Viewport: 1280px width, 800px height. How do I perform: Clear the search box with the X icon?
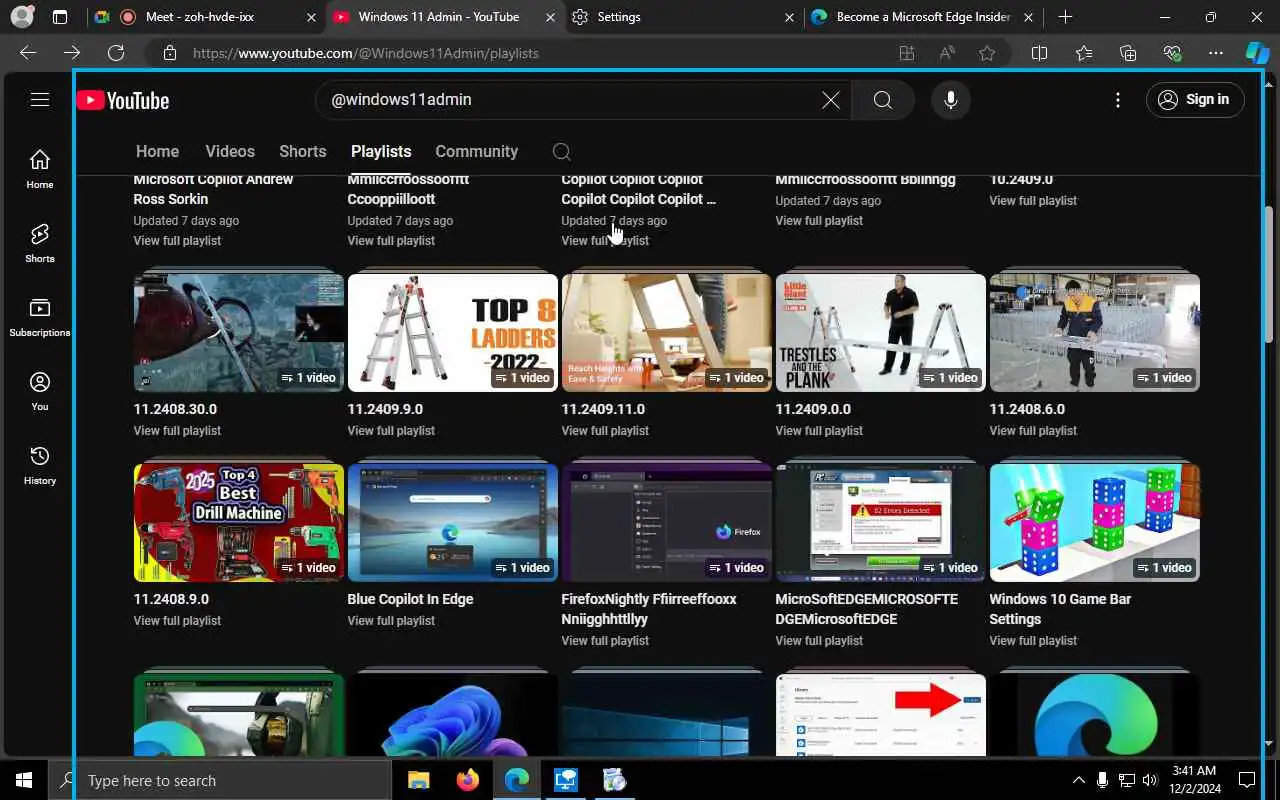[831, 100]
